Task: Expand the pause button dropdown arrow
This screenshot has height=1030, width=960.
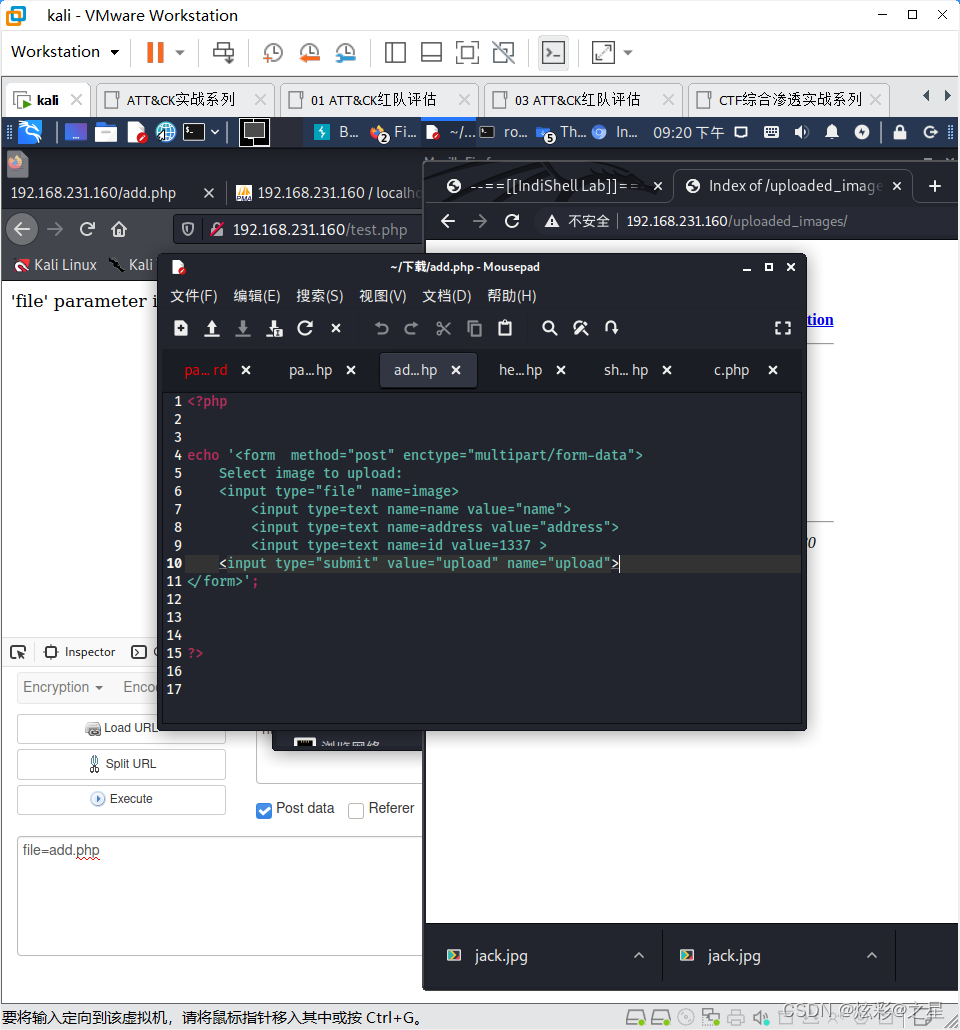Action: tap(179, 53)
